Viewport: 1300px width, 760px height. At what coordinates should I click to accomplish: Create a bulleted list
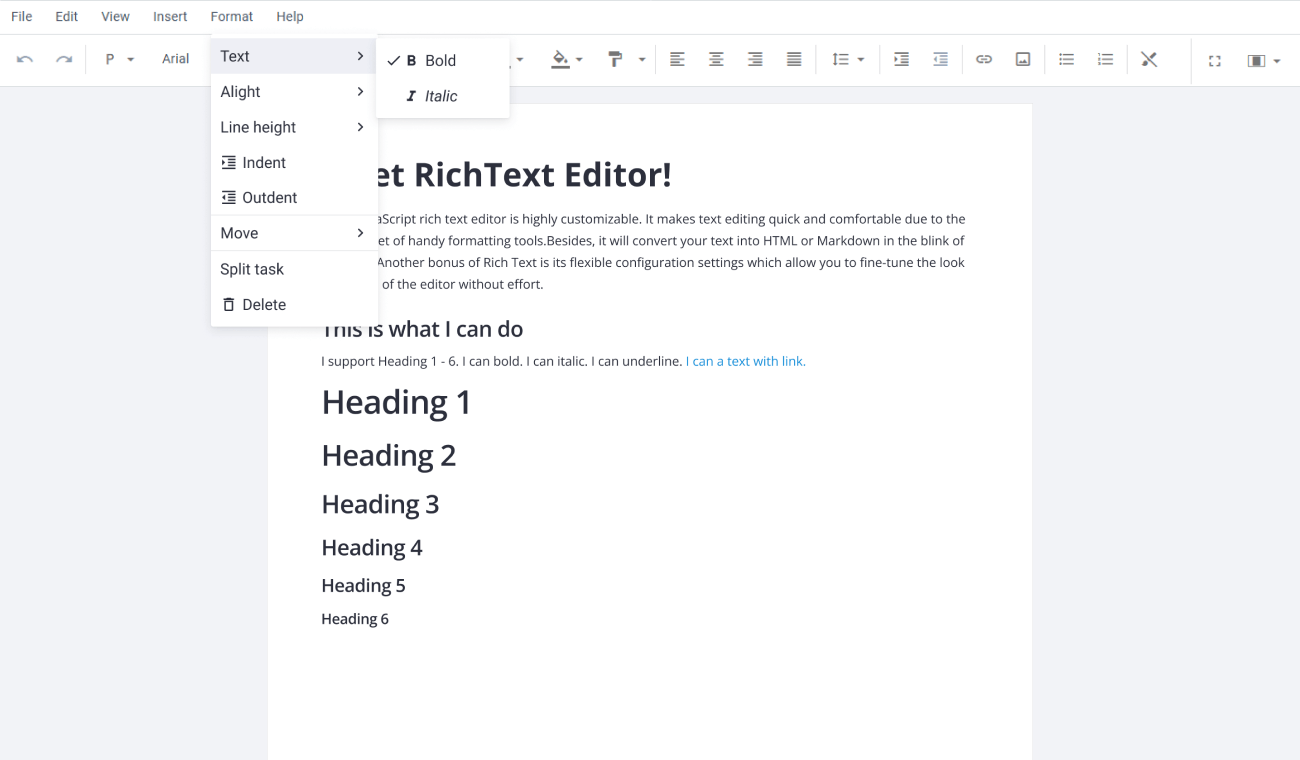click(x=1067, y=60)
